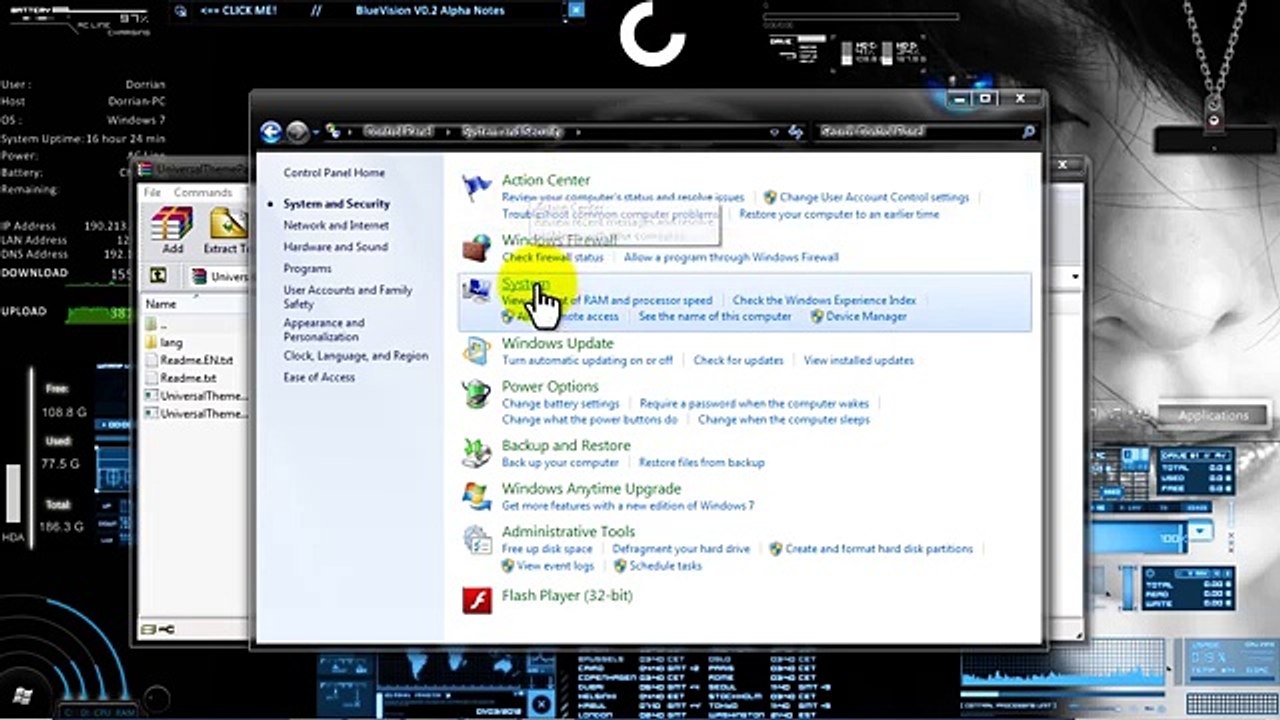Click Check for updates link
This screenshot has width=1280, height=720.
[x=738, y=360]
